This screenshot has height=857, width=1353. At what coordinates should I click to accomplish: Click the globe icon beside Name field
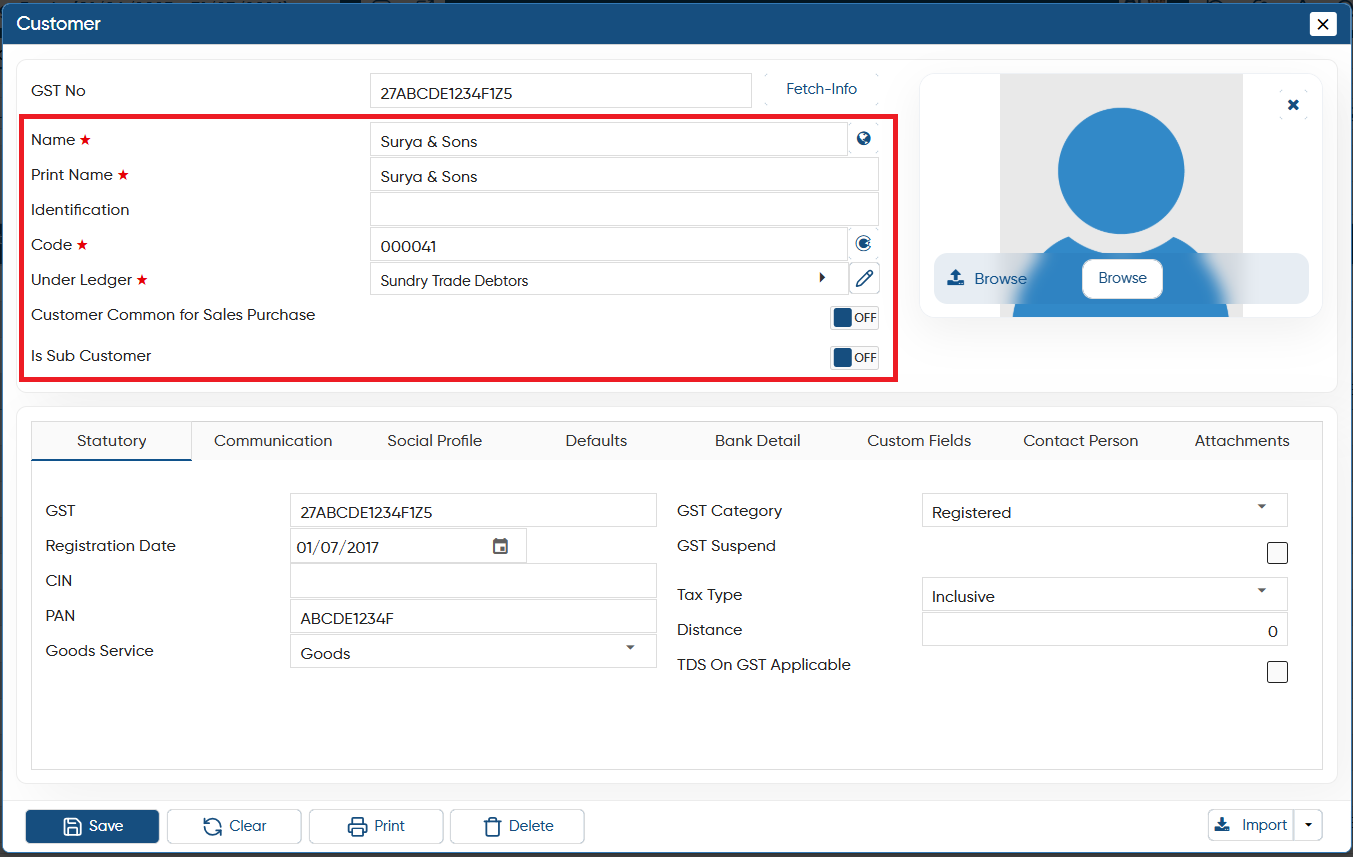tap(864, 139)
